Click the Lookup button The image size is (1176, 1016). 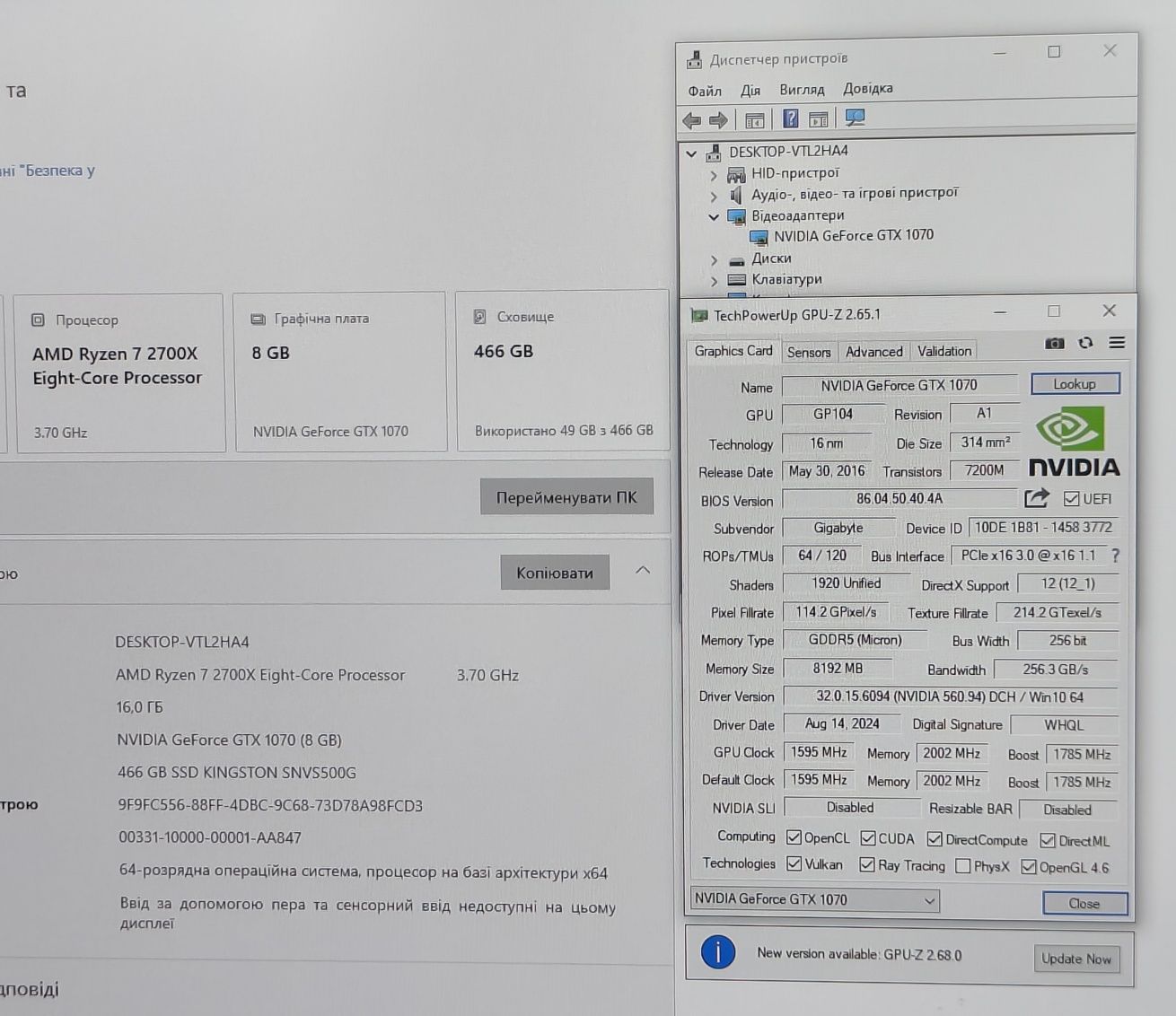(1075, 383)
